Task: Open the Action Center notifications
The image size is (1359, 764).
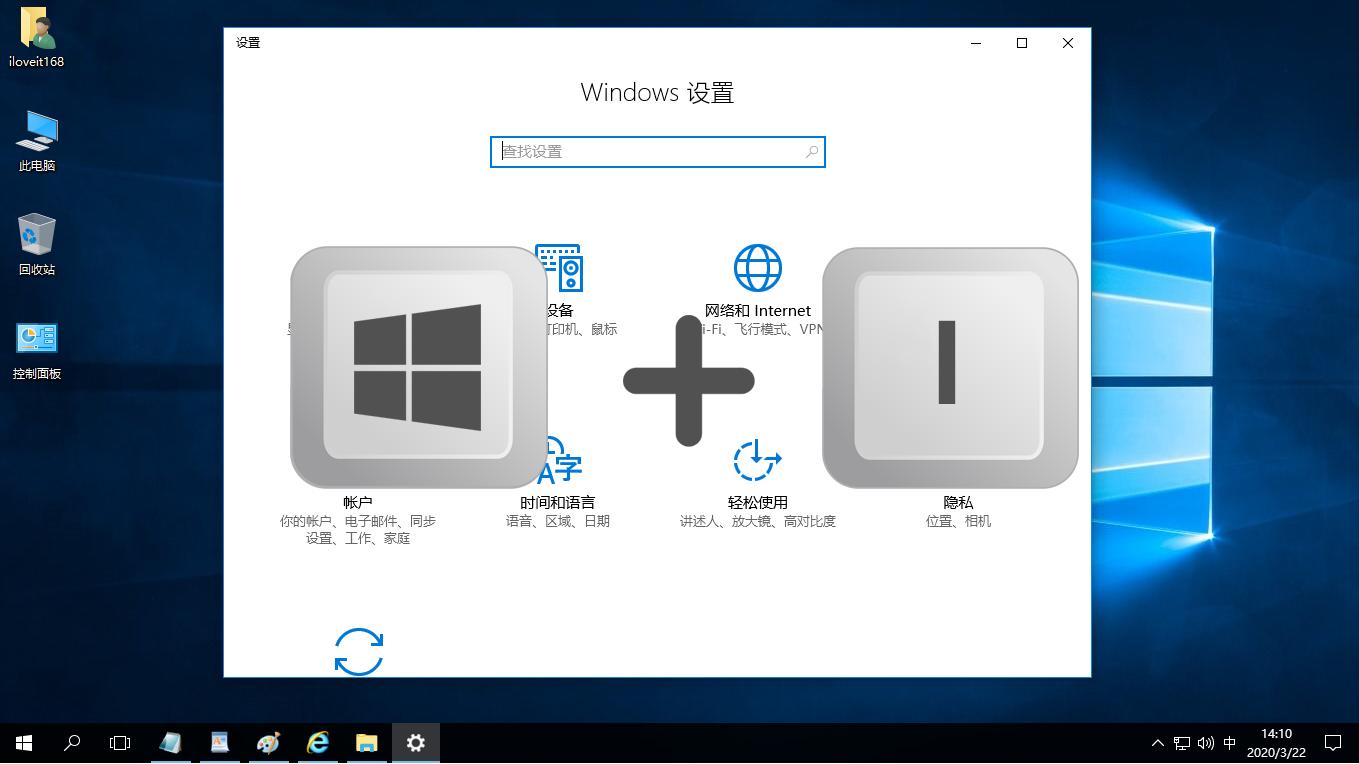Action: coord(1334,743)
